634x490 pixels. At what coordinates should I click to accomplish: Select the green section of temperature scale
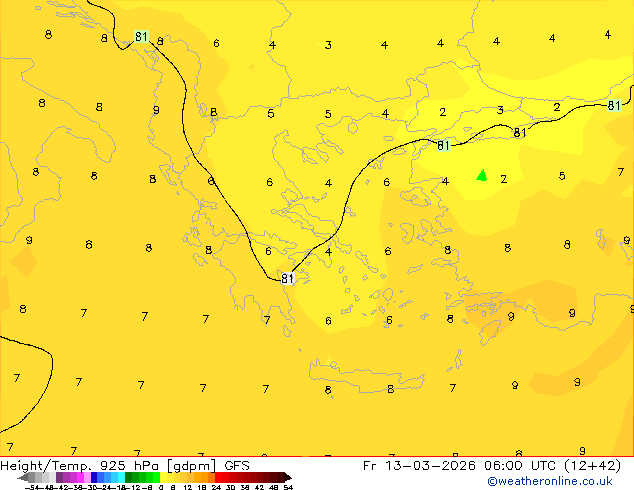[140, 477]
